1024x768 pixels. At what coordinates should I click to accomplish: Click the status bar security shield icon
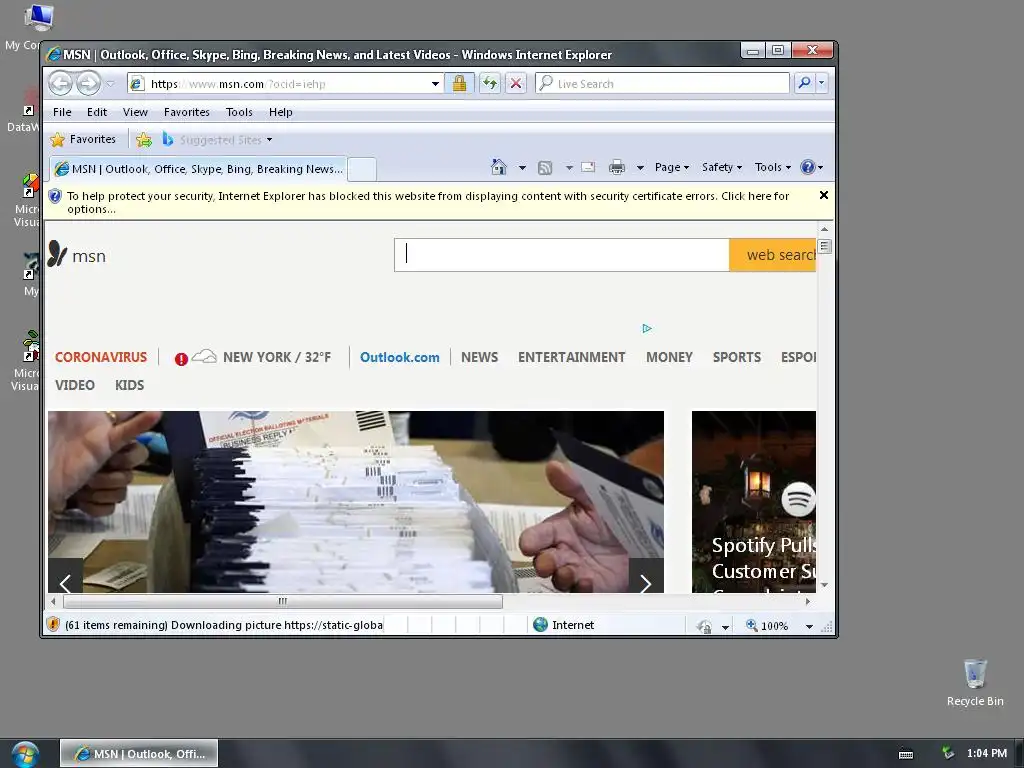point(54,625)
